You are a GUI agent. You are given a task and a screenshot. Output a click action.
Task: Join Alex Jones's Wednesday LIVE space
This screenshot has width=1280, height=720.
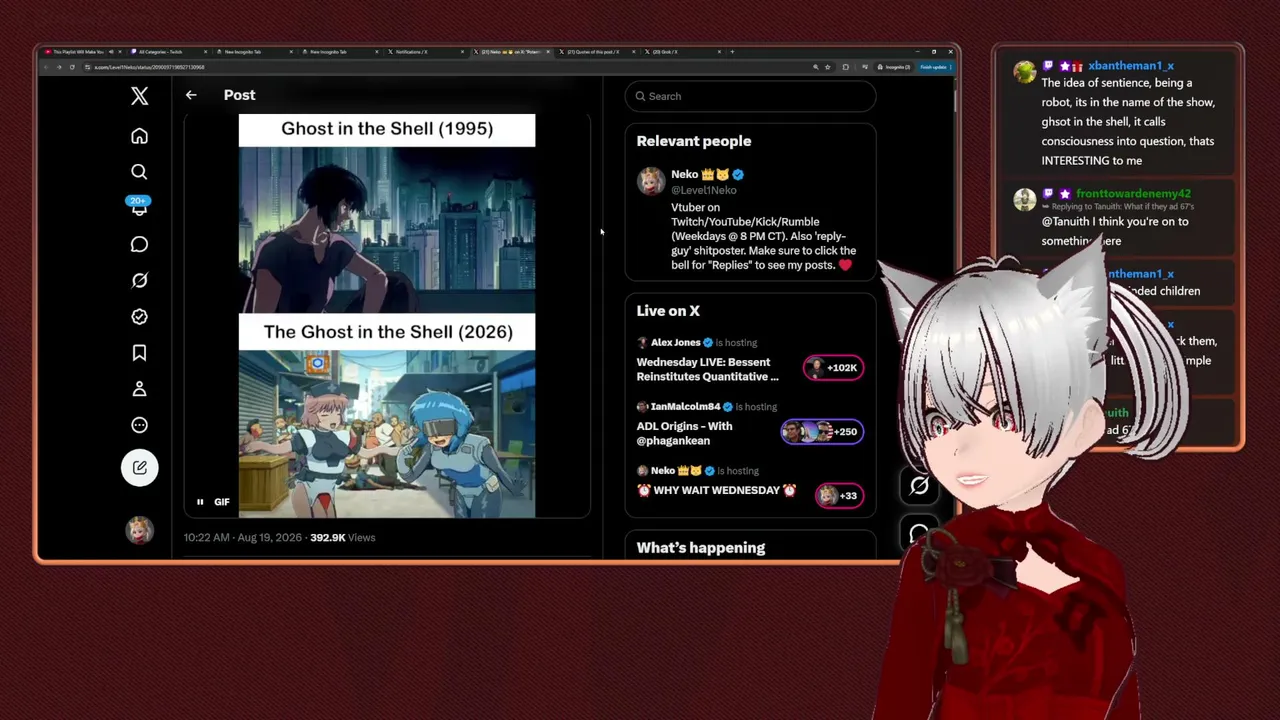point(707,369)
